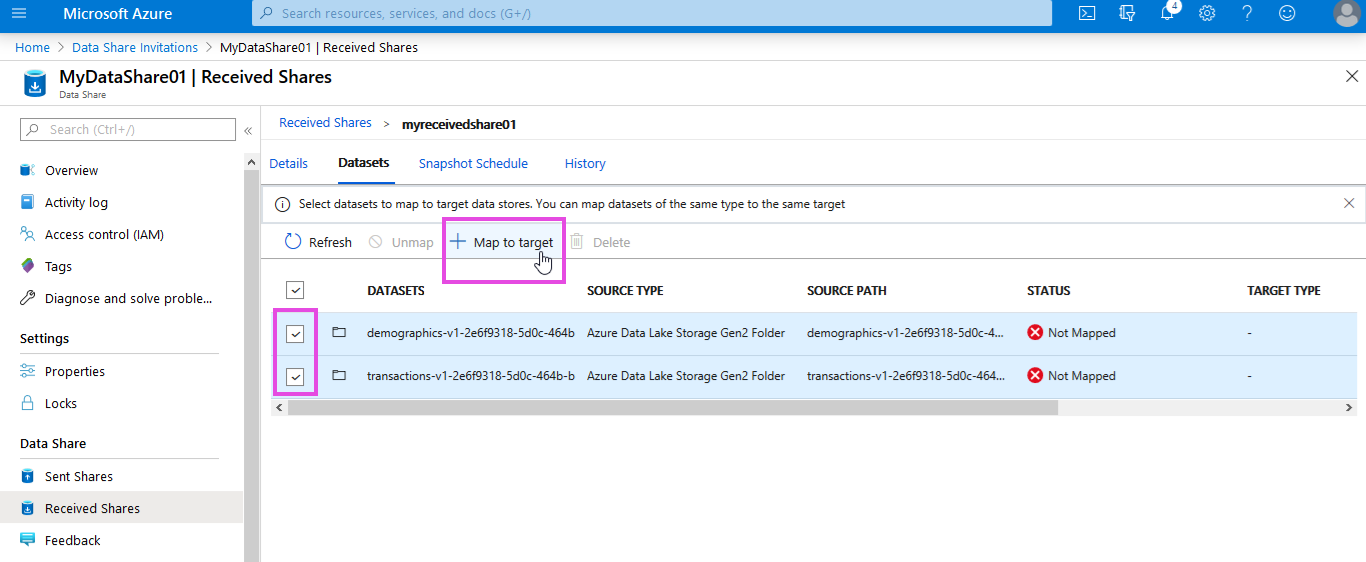Image resolution: width=1366 pixels, height=562 pixels.
Task: Open the user account avatar
Action: (1347, 13)
